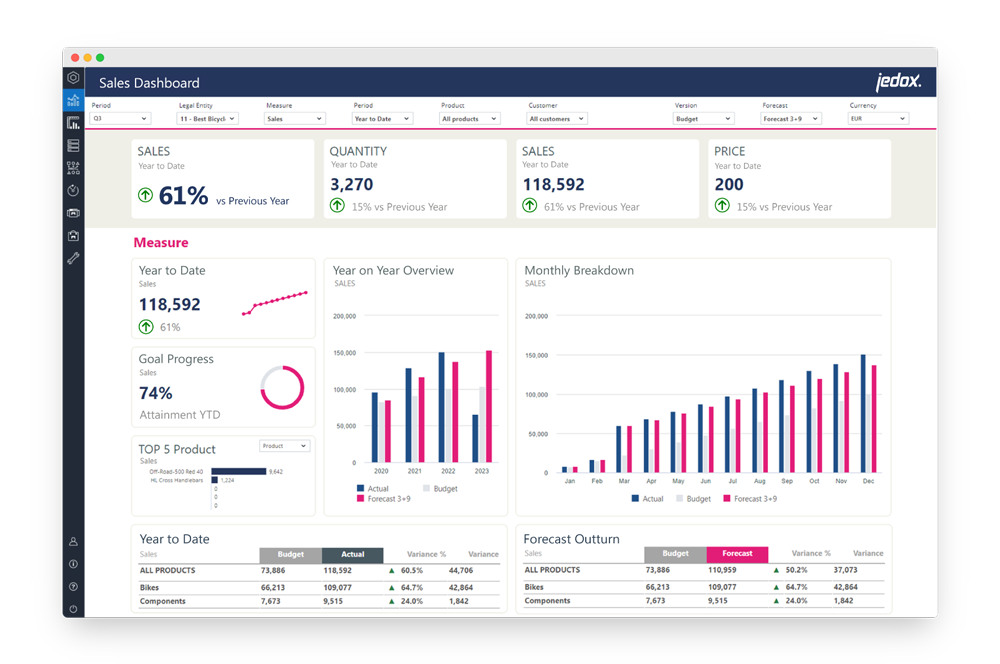
Task: Open the active chart dashboard sidebar icon
Action: tap(73, 100)
